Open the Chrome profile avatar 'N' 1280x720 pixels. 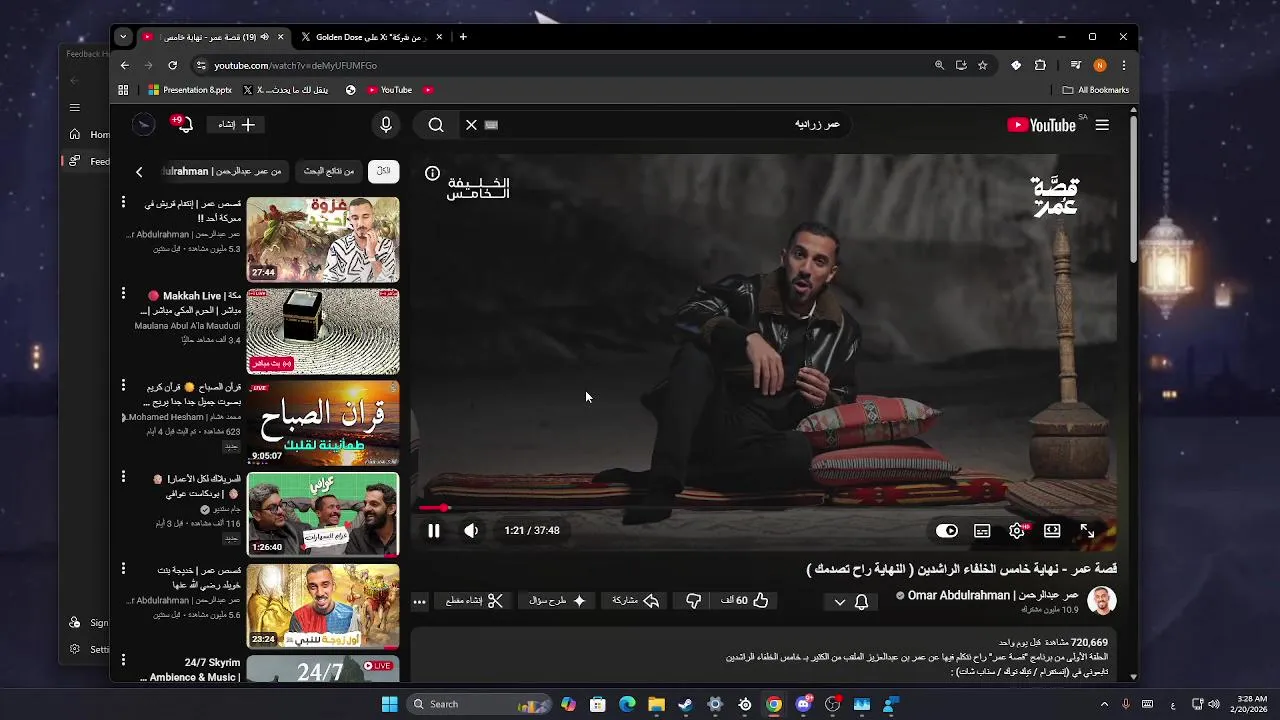point(1100,65)
